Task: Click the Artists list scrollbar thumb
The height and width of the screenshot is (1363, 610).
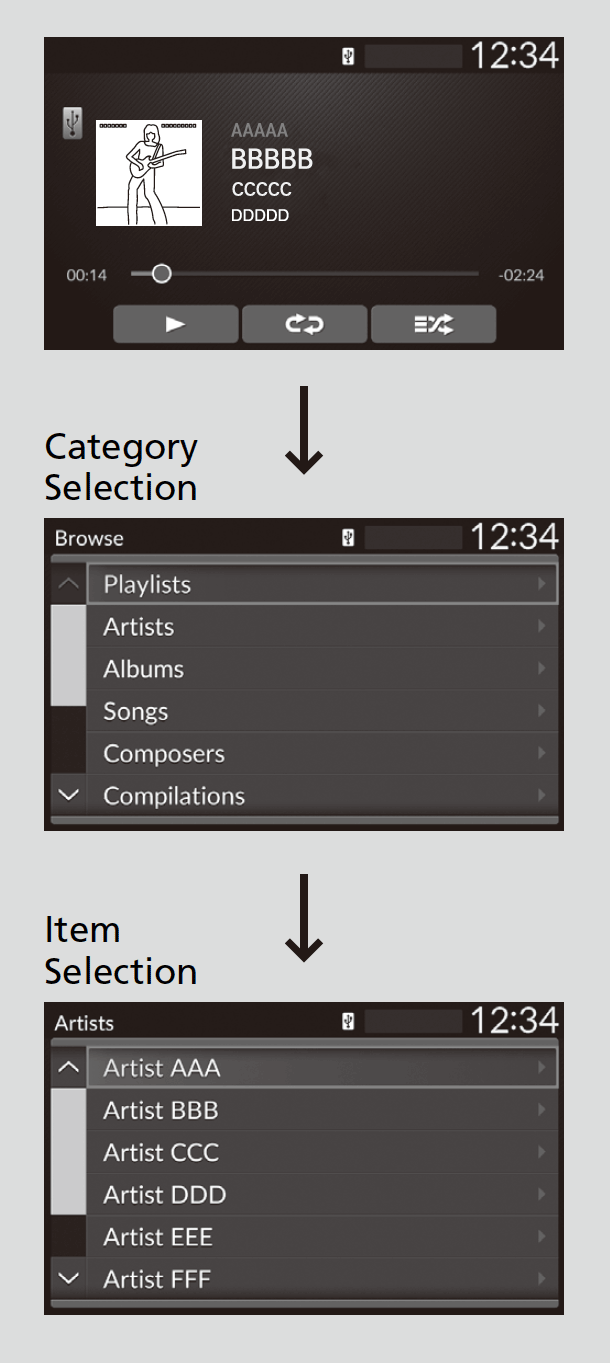Action: pos(68,1151)
